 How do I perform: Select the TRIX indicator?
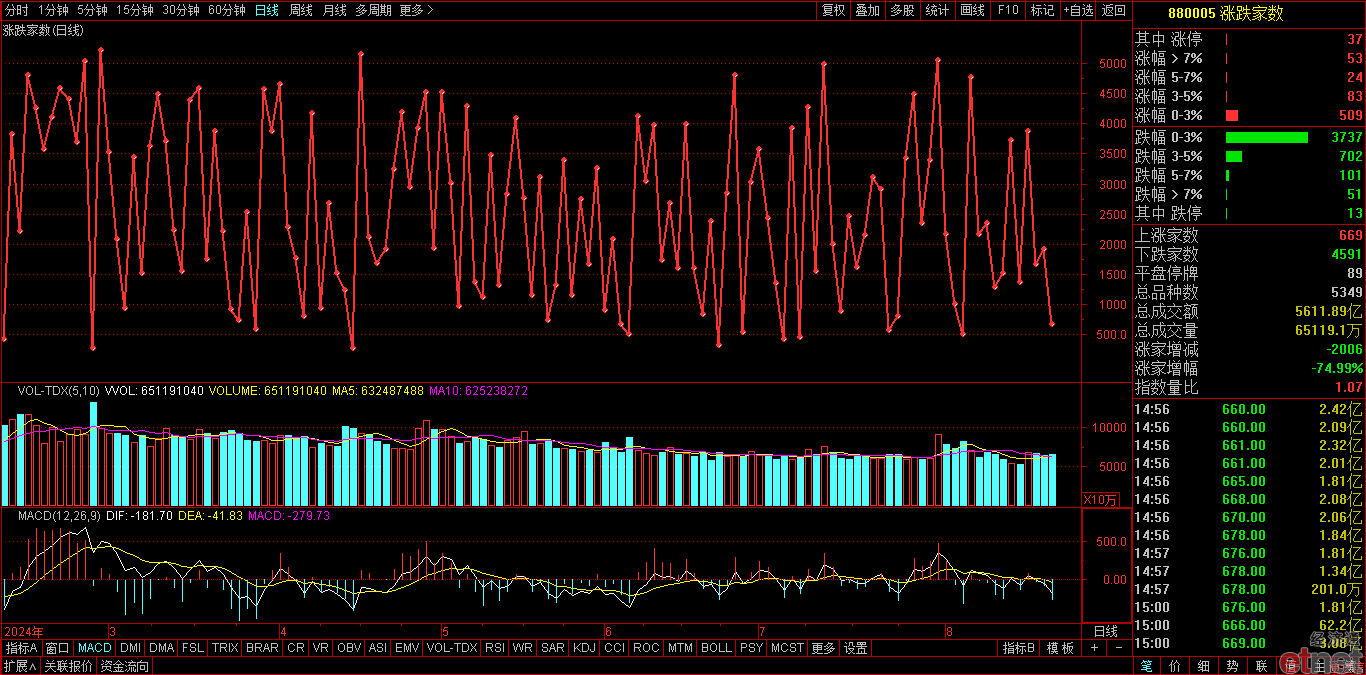pos(225,648)
